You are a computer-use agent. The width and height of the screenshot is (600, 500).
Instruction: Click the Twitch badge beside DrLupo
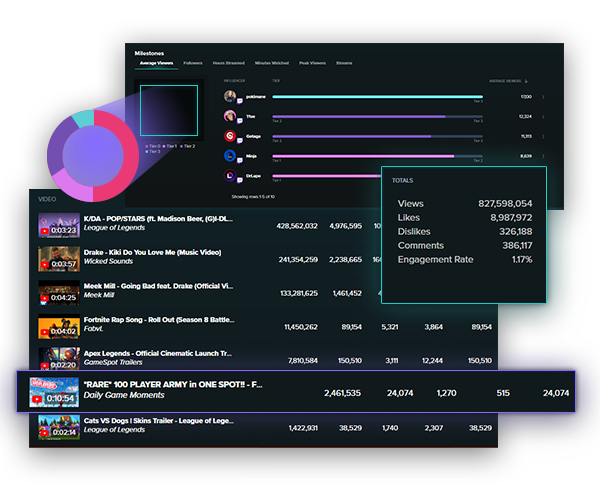240,181
